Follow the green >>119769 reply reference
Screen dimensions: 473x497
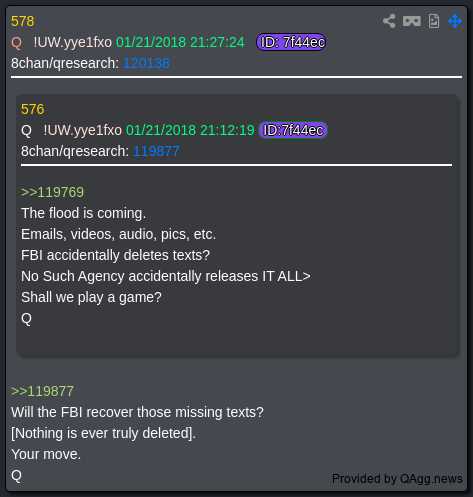point(52,192)
